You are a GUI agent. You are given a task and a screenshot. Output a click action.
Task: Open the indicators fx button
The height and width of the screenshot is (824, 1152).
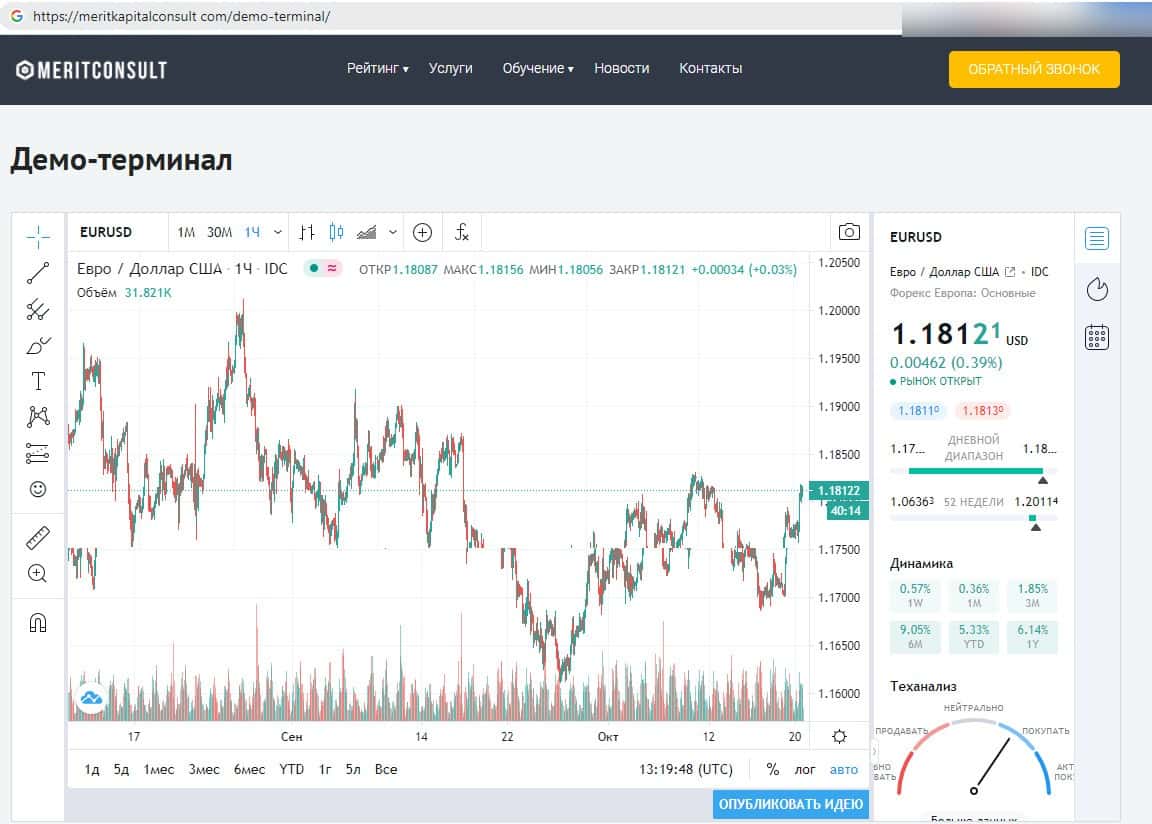[x=462, y=232]
